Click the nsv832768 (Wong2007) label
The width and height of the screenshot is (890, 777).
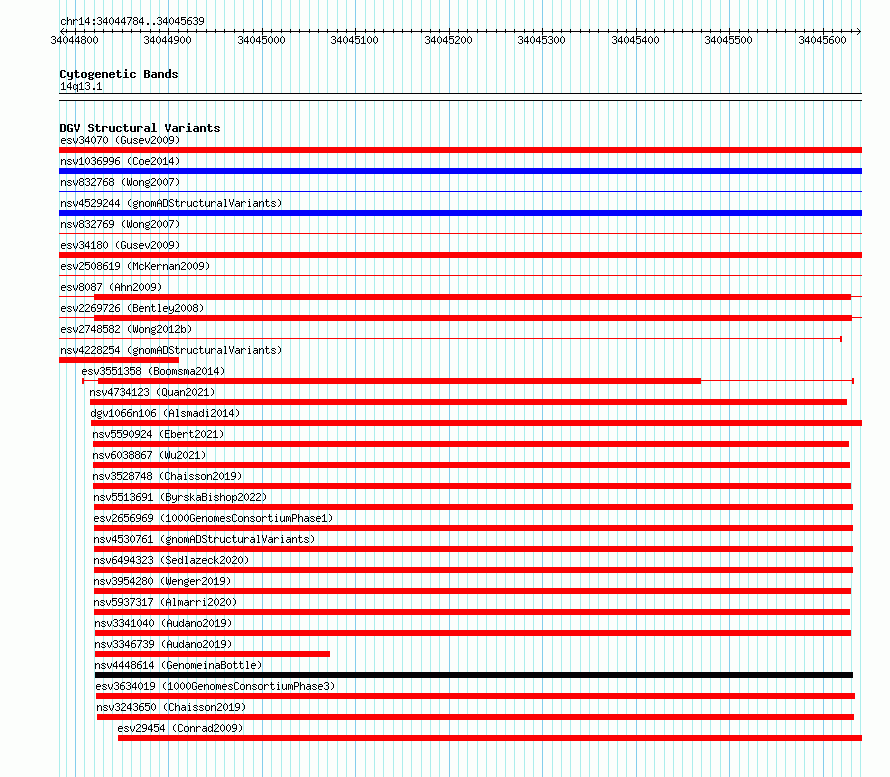click(120, 182)
